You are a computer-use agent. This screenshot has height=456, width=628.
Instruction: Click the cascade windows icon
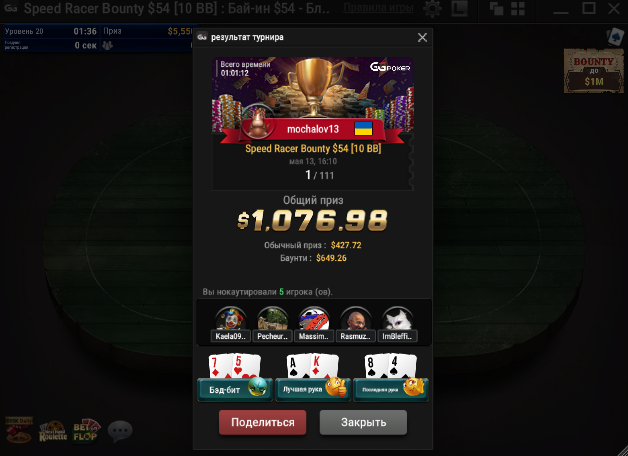click(497, 8)
